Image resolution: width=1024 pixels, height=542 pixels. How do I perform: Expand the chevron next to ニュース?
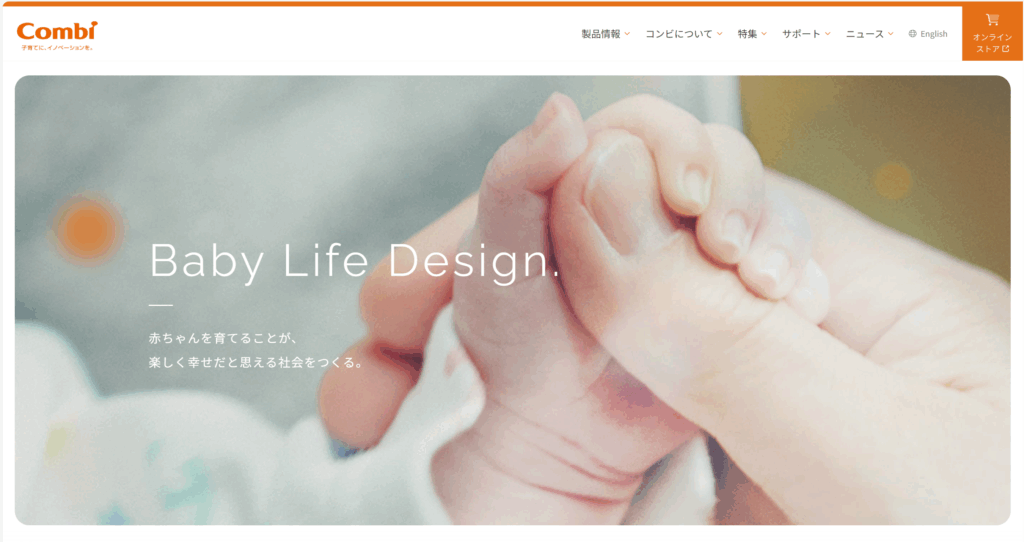click(x=891, y=34)
